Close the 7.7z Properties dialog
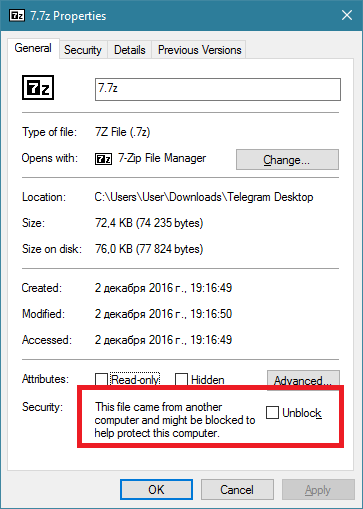 347,15
